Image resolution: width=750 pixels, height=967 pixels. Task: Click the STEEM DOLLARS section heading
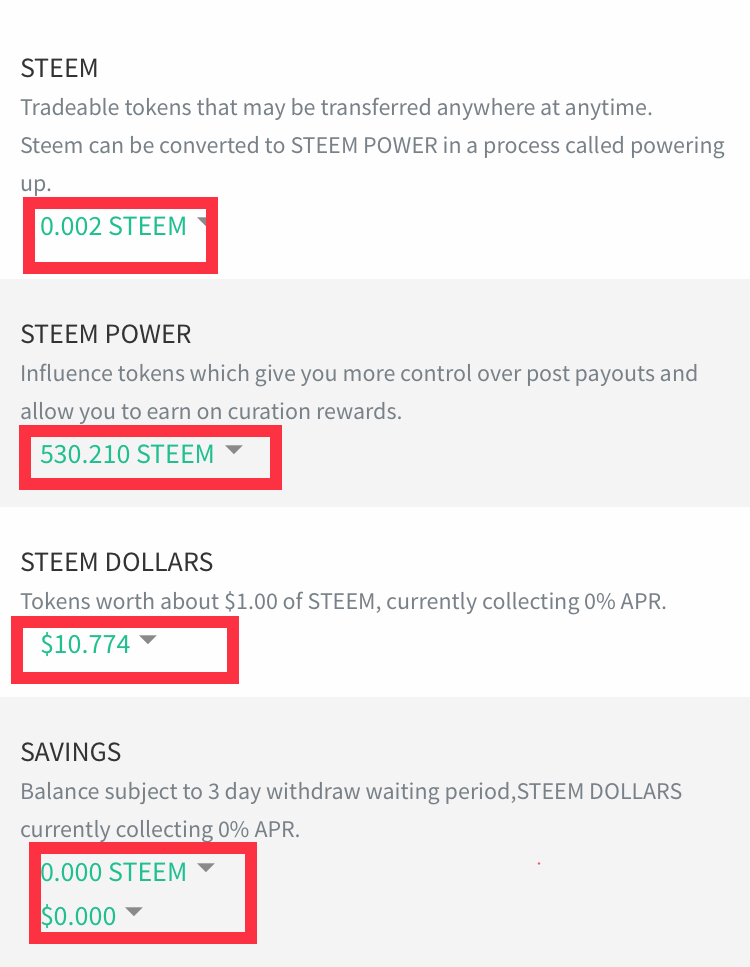(117, 562)
